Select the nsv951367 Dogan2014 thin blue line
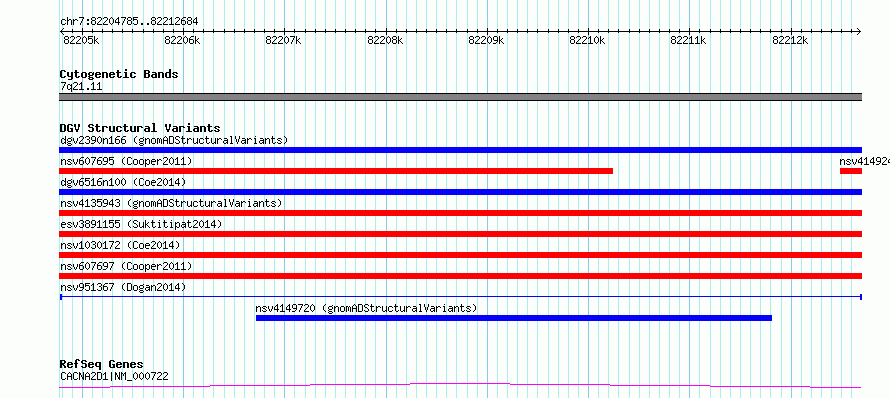This screenshot has width=890, height=398. coord(460,297)
